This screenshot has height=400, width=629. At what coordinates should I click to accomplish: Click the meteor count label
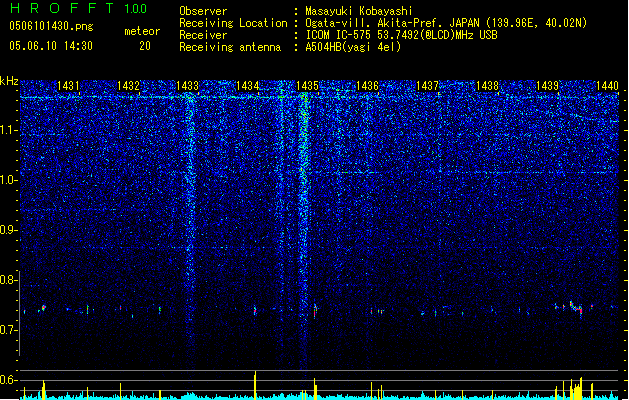tap(142, 31)
